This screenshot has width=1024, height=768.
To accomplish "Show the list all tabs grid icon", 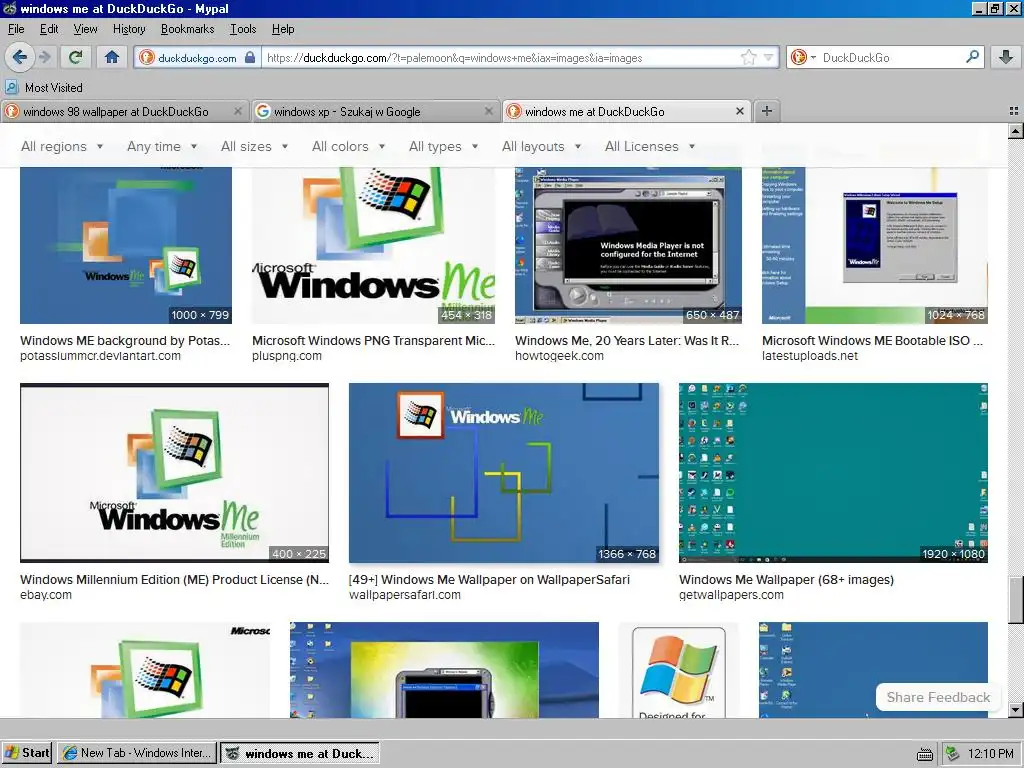I will point(1014,112).
